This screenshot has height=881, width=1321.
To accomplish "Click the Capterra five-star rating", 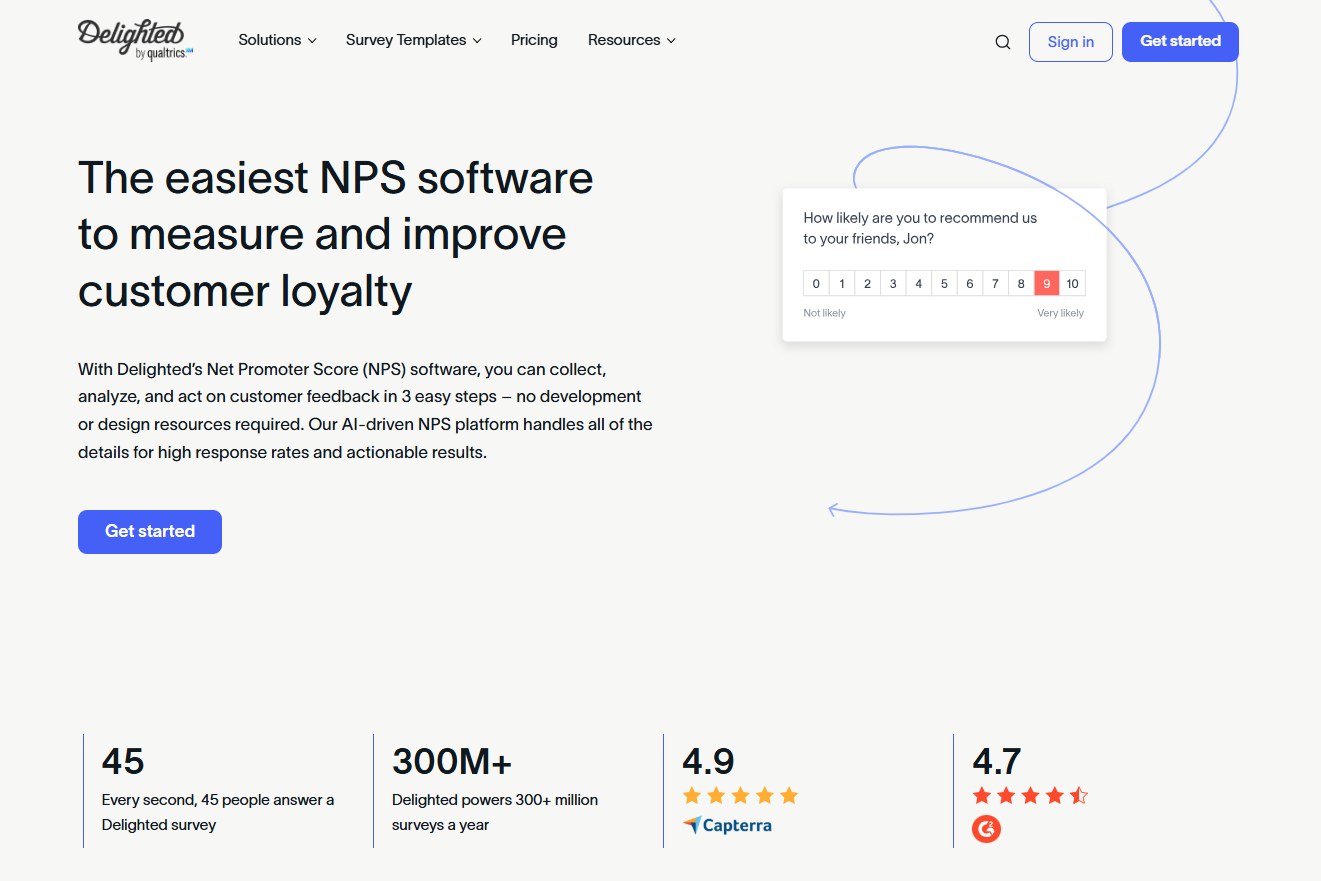I will [x=740, y=796].
